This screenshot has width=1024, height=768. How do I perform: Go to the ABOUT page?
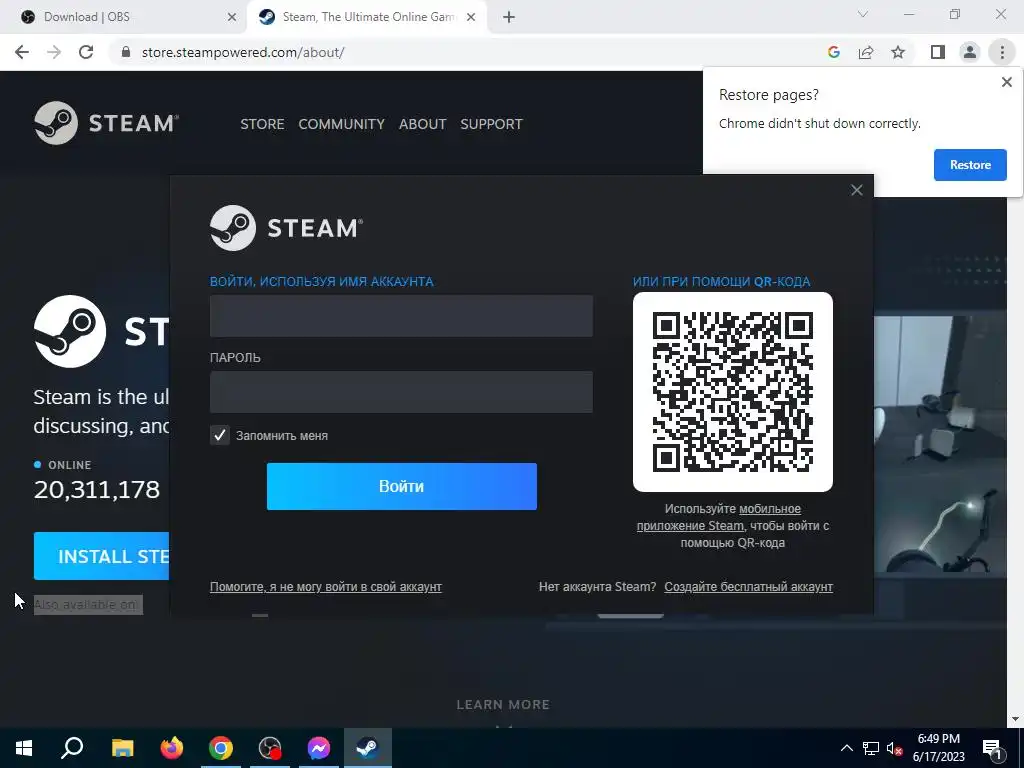(x=423, y=124)
